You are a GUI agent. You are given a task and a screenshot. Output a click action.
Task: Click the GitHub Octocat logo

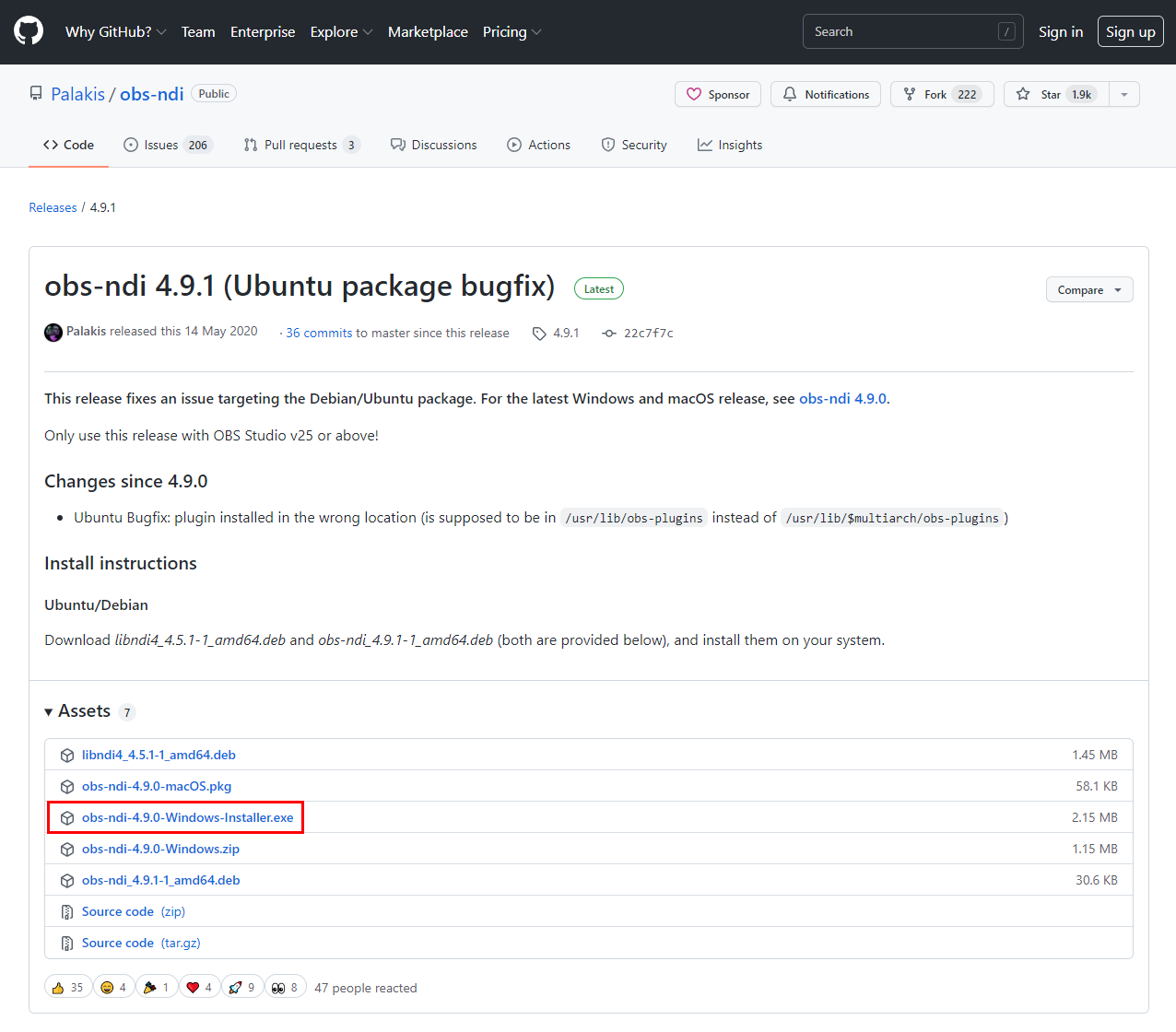[x=29, y=31]
